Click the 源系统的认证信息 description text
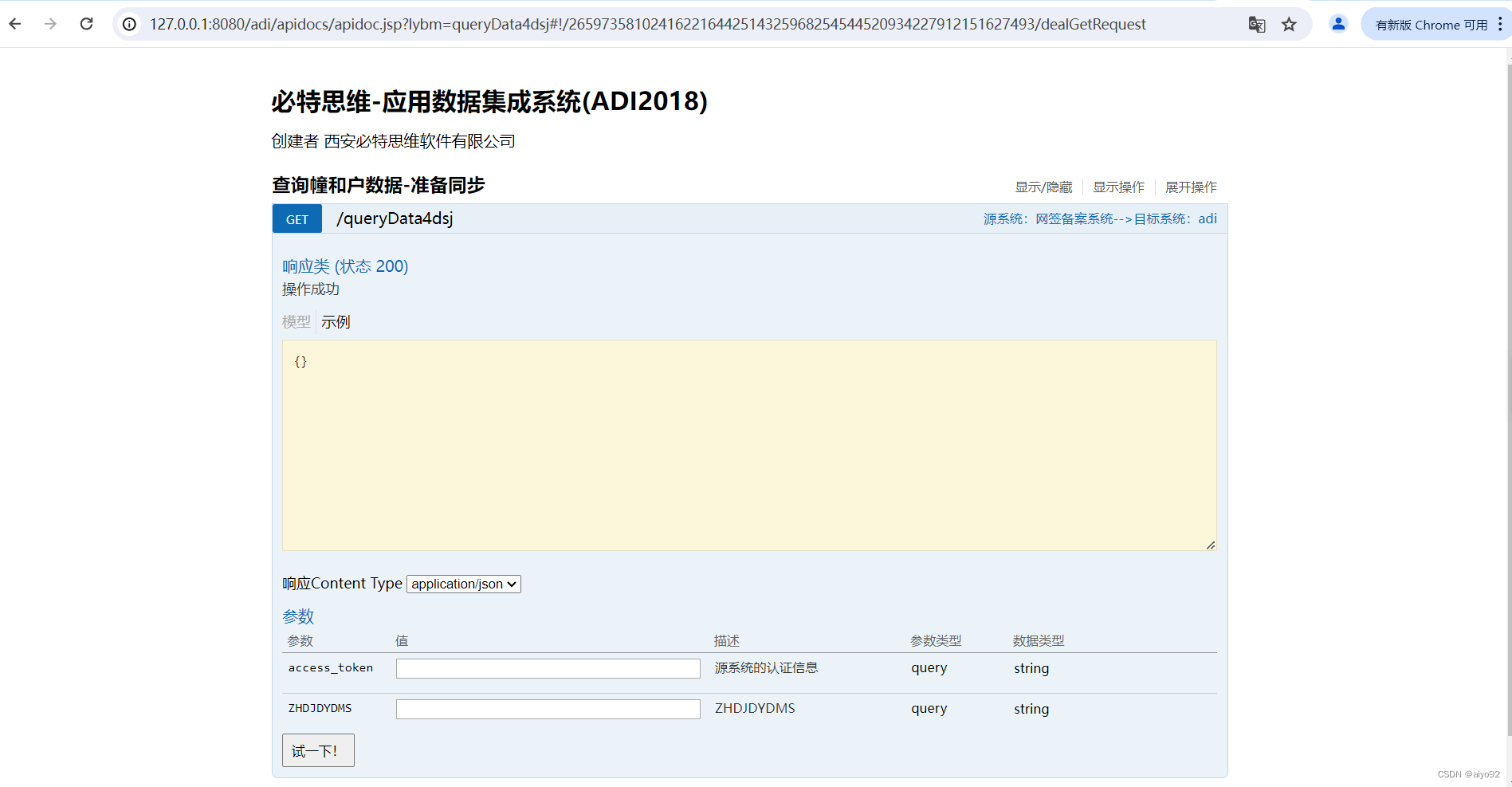Screen dimensions: 1512x787 point(767,668)
